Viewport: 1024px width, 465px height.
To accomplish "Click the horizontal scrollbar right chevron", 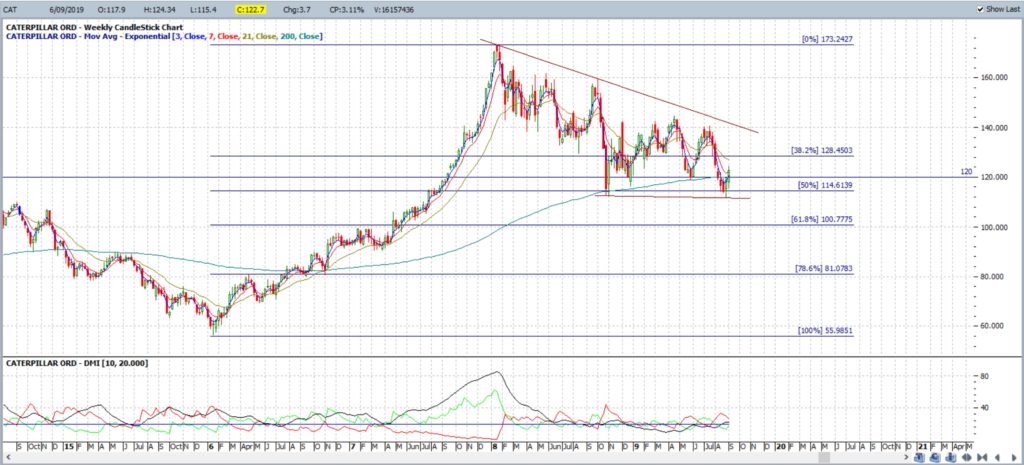I will (x=906, y=457).
